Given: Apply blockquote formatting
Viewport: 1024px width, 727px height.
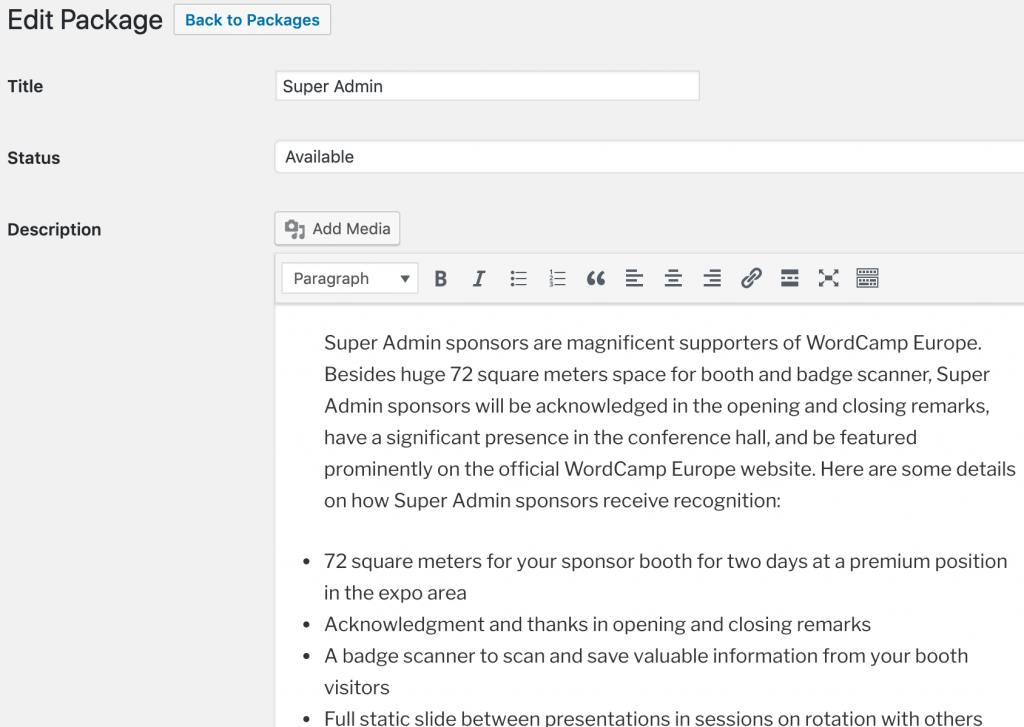Looking at the screenshot, I should (x=596, y=279).
